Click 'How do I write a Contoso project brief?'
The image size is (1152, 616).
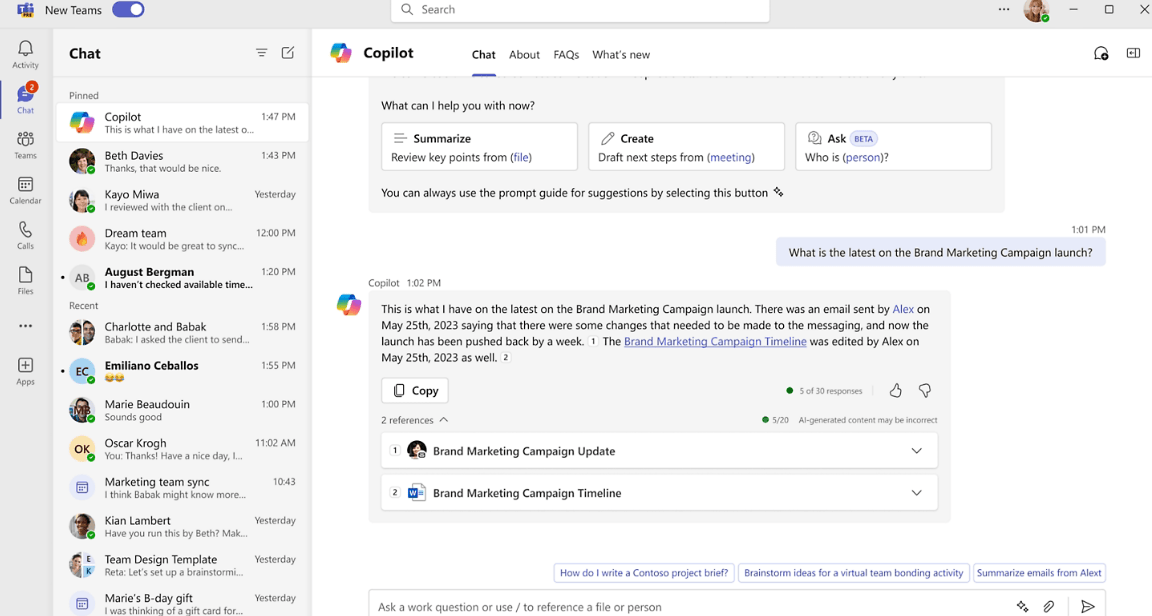[x=644, y=573]
